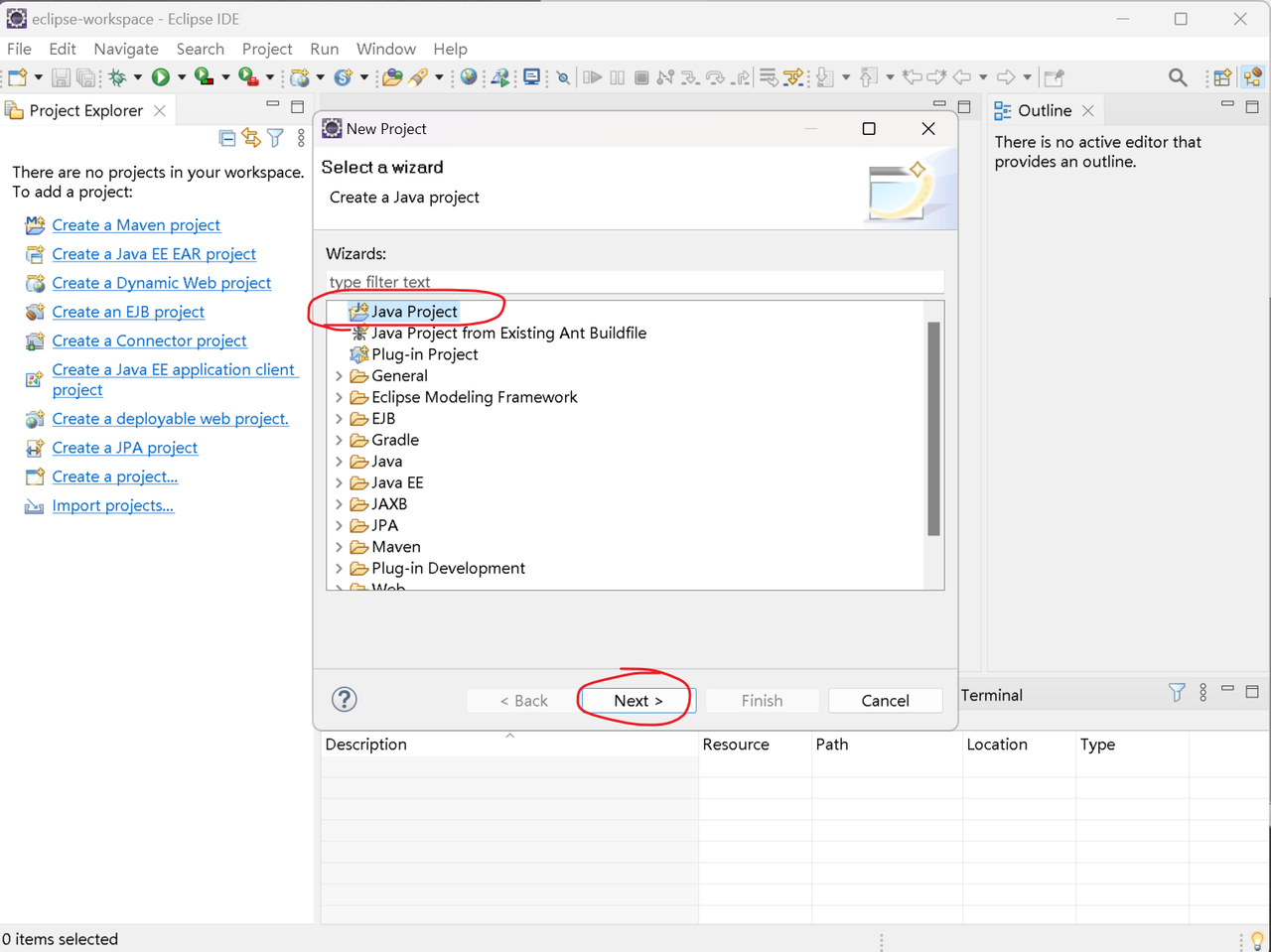Expand the Gradle wizard folder

click(340, 440)
